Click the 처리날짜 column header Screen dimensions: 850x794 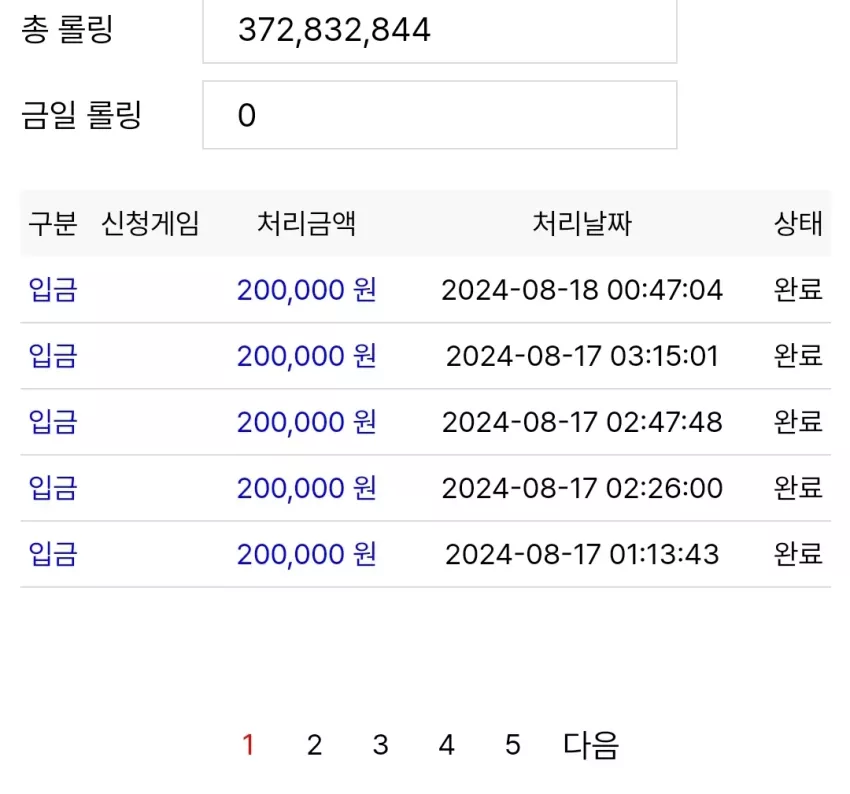[582, 223]
